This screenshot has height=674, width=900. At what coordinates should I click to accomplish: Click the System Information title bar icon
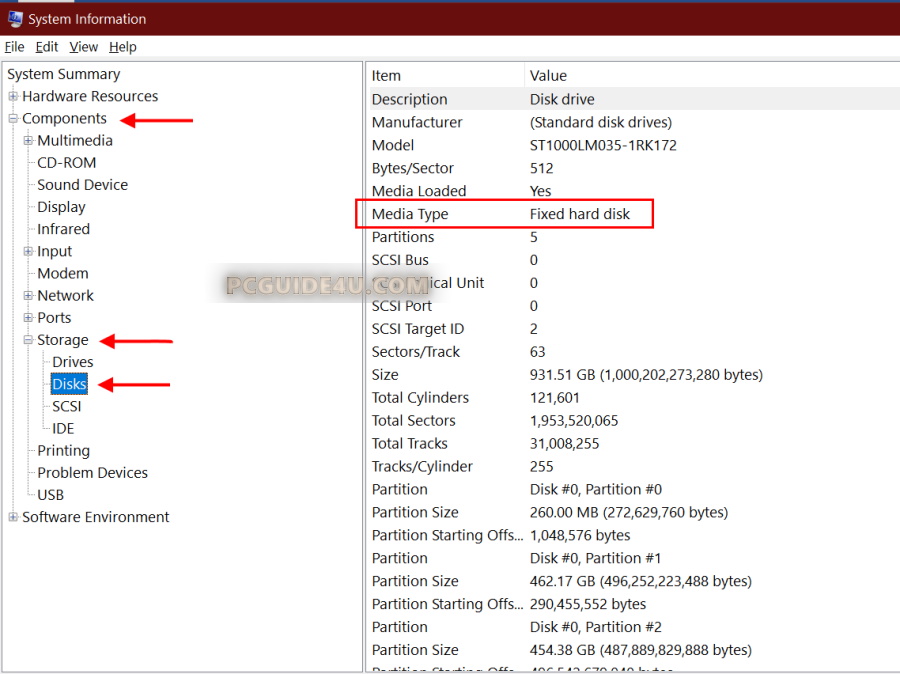[x=15, y=19]
